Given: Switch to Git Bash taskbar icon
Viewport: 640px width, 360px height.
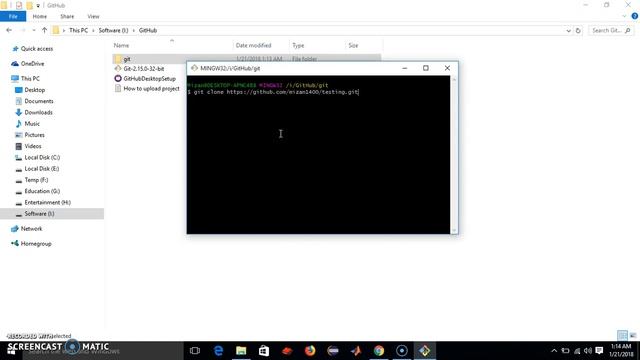Looking at the screenshot, I should [x=424, y=351].
